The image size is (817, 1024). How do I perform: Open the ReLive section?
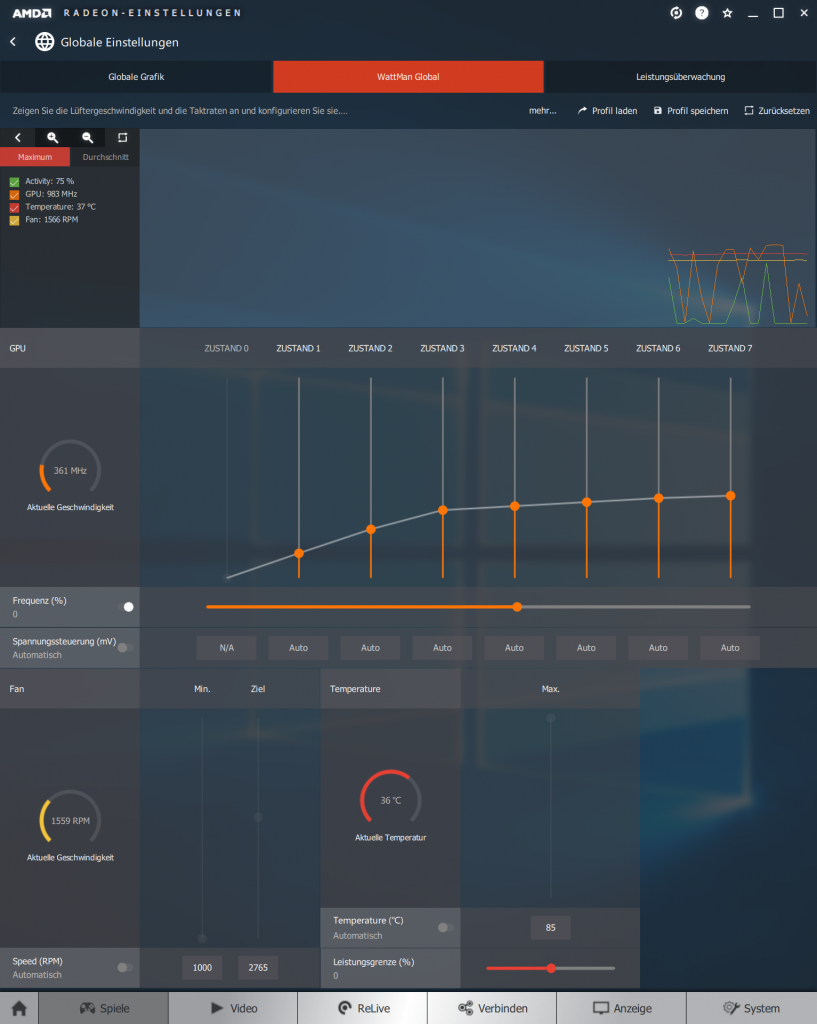point(362,1008)
